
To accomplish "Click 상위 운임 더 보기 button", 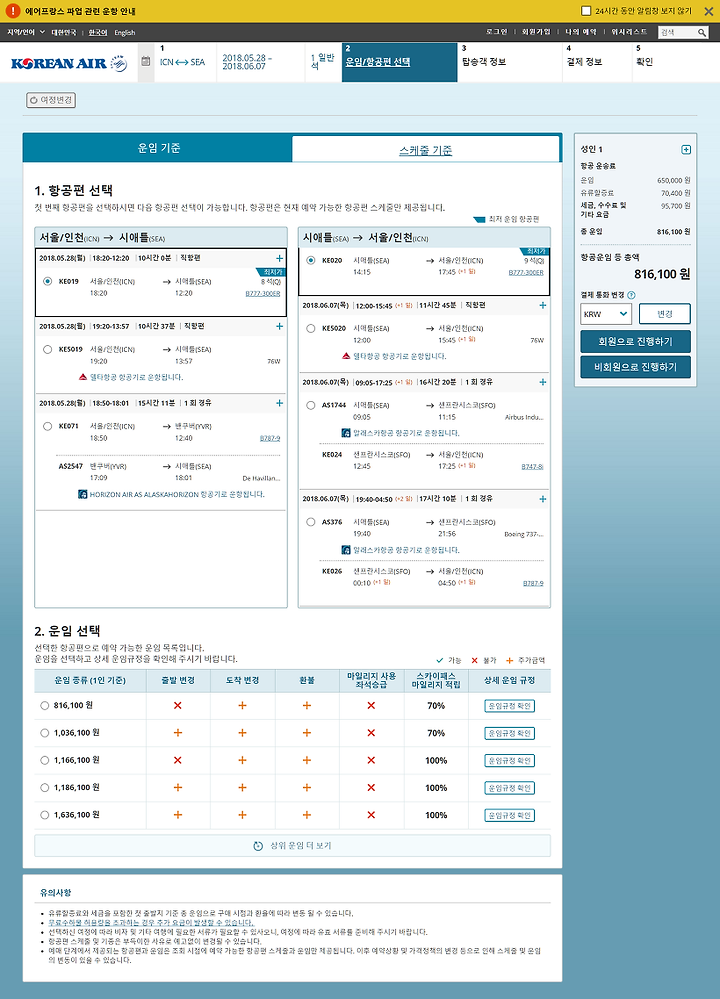I will point(292,846).
